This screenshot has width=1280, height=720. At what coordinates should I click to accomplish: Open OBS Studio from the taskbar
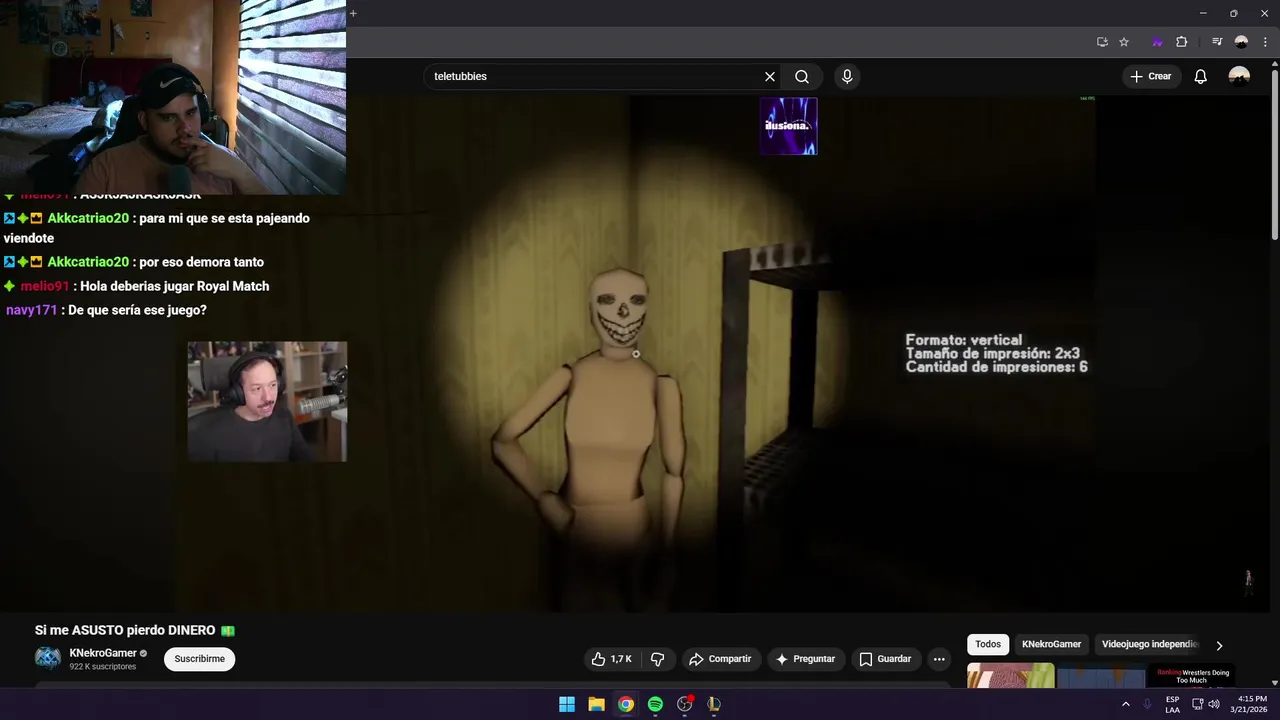coord(685,704)
